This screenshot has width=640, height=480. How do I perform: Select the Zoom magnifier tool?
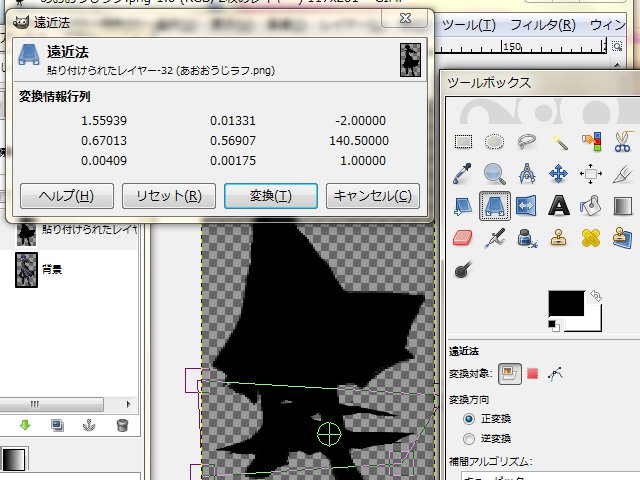pyautogui.click(x=494, y=173)
